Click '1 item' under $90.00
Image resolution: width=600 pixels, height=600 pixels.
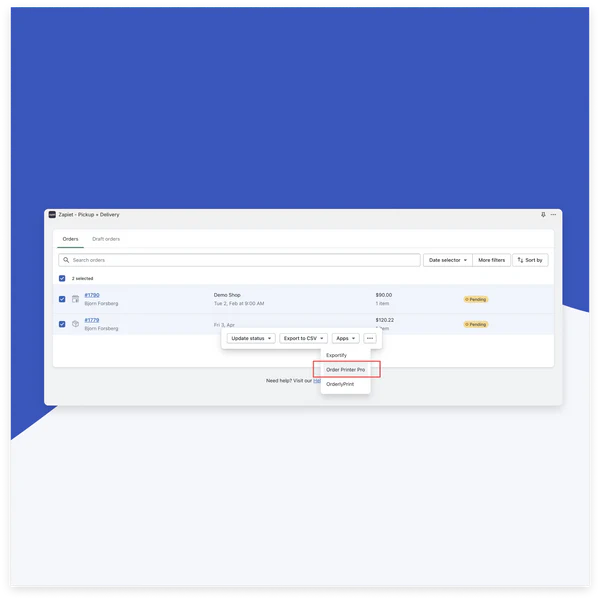(382, 303)
